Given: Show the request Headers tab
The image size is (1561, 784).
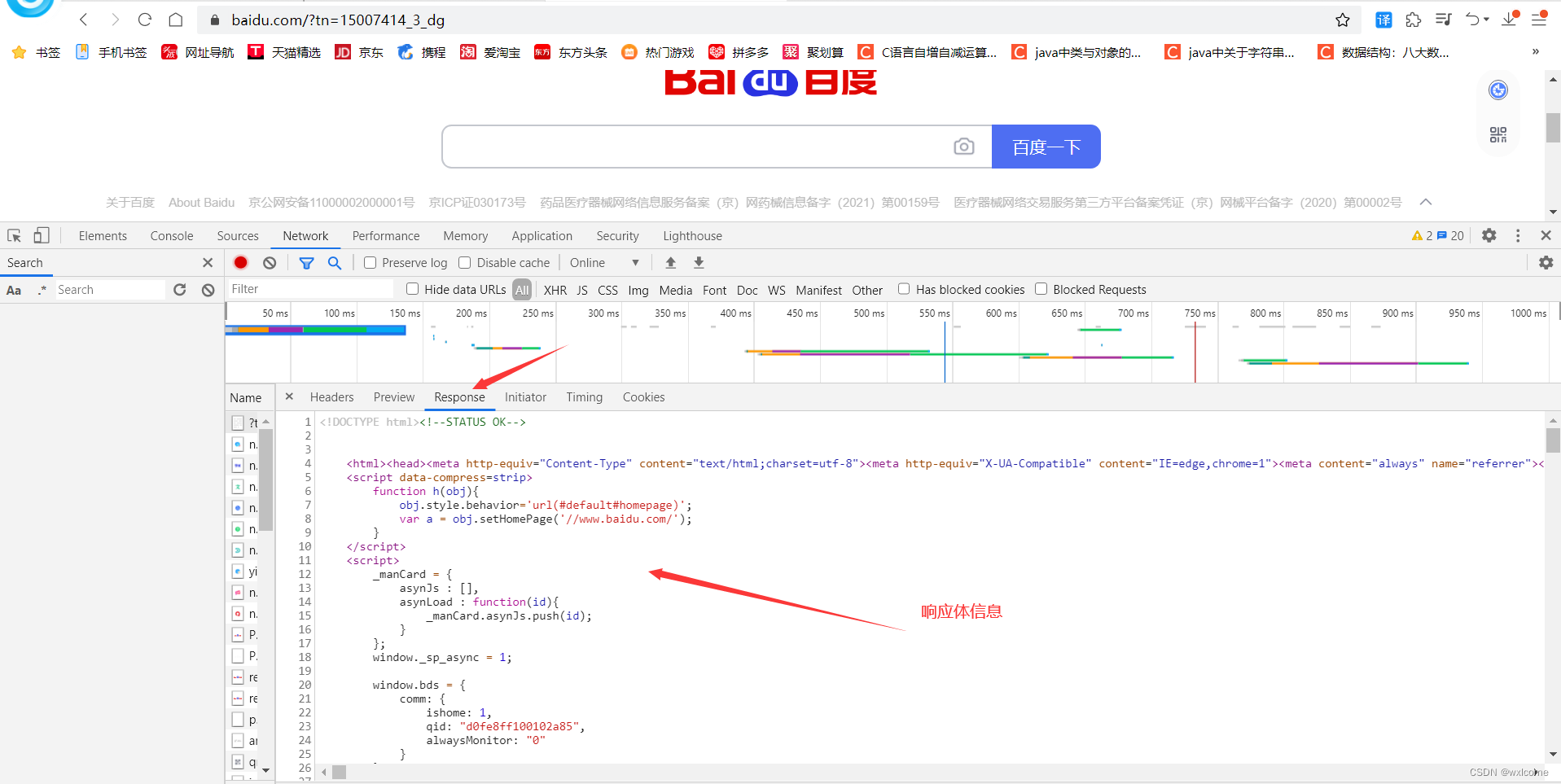Looking at the screenshot, I should (x=331, y=396).
